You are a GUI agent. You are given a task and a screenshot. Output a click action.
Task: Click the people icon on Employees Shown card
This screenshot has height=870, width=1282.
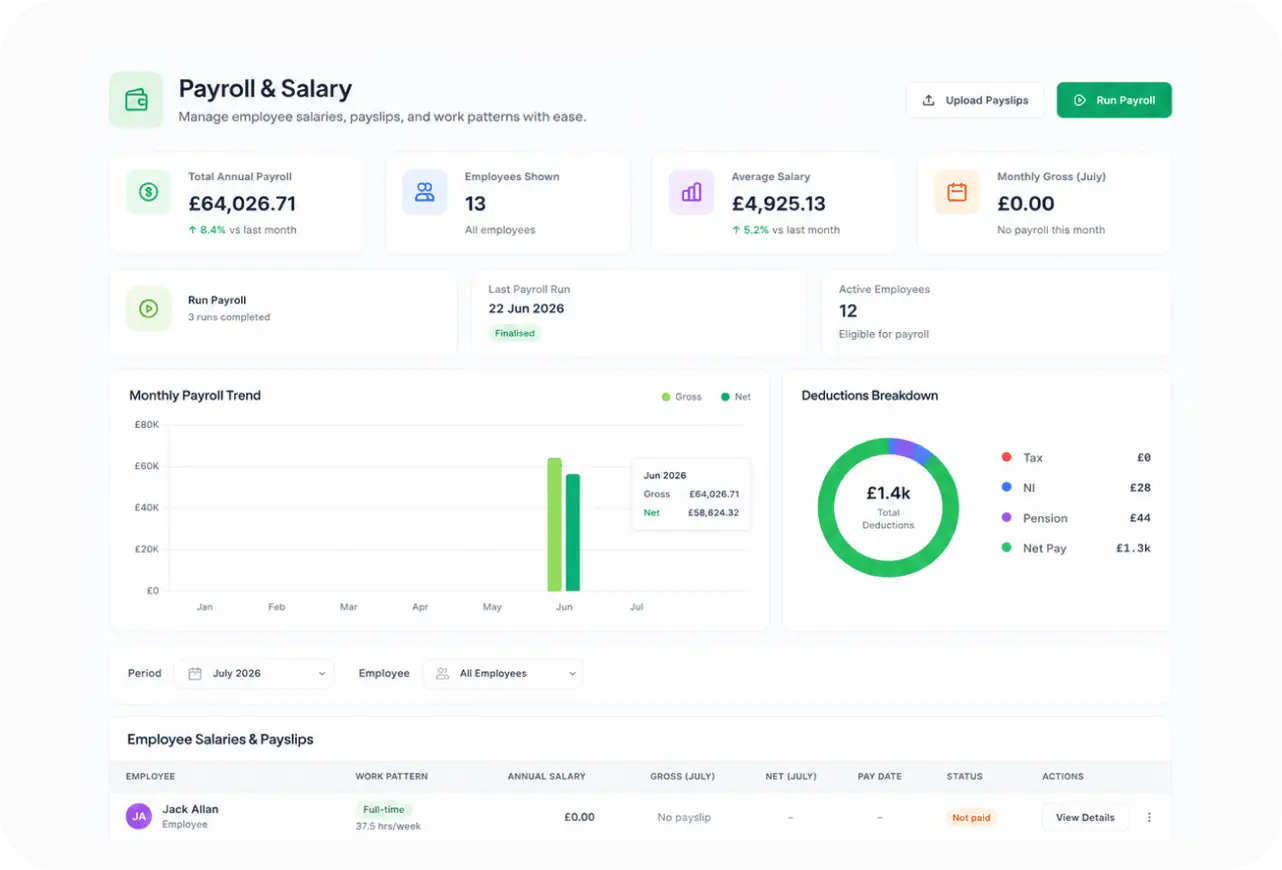point(424,192)
